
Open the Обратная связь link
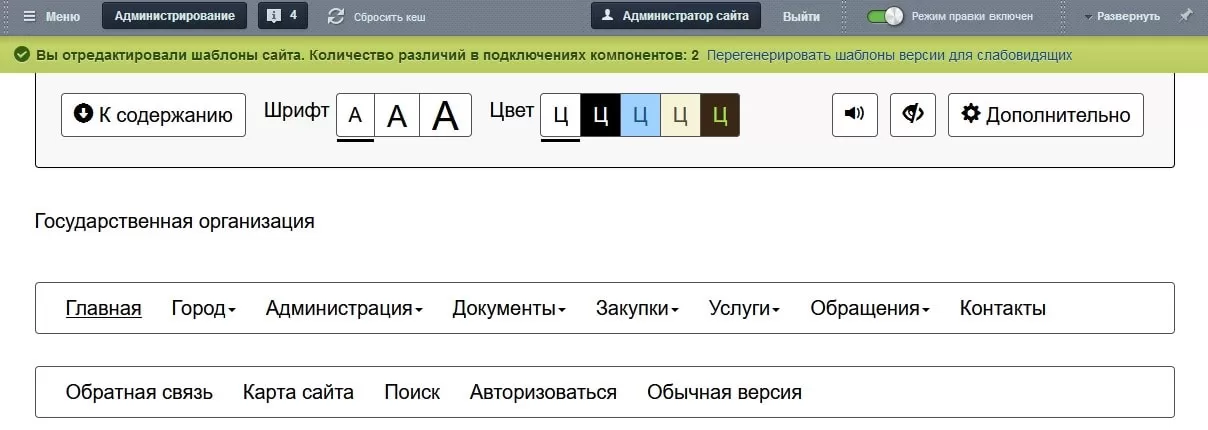coord(139,392)
